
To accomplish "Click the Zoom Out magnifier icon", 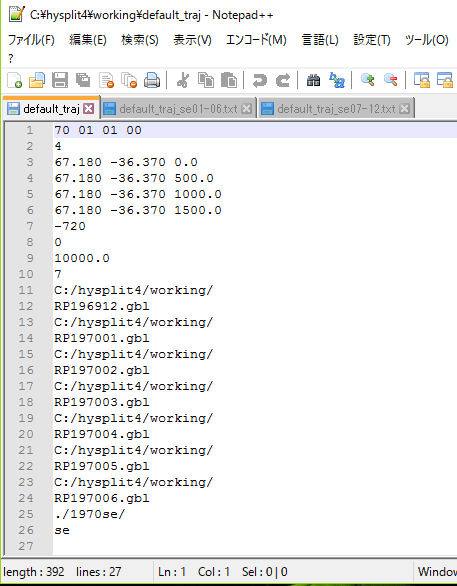I will pos(390,80).
